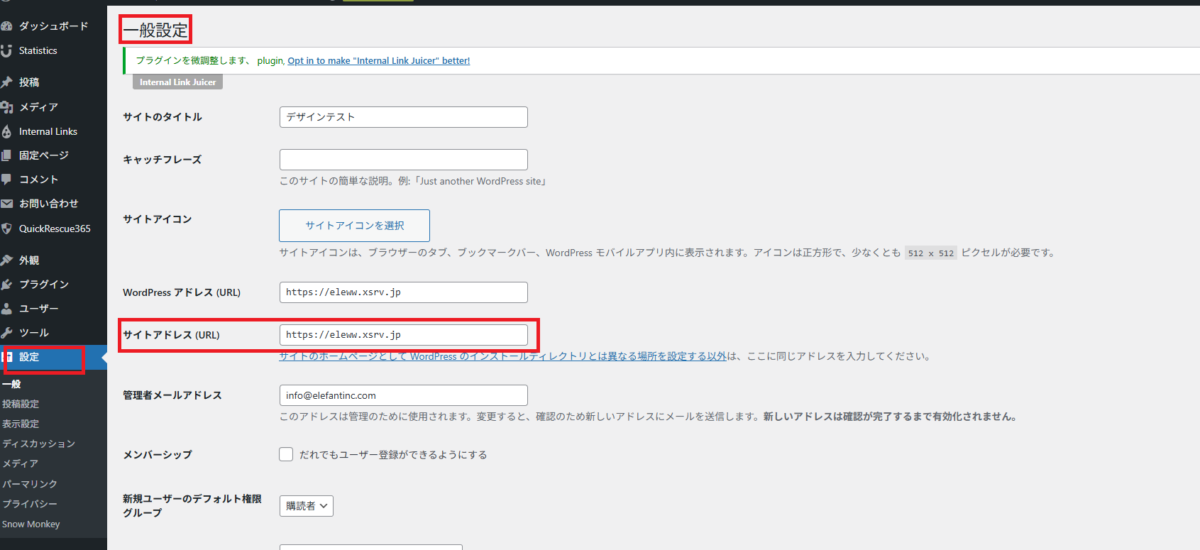Image resolution: width=1200 pixels, height=550 pixels.
Task: Click the Opt in to Internal Link Juicer link
Action: click(x=378, y=60)
